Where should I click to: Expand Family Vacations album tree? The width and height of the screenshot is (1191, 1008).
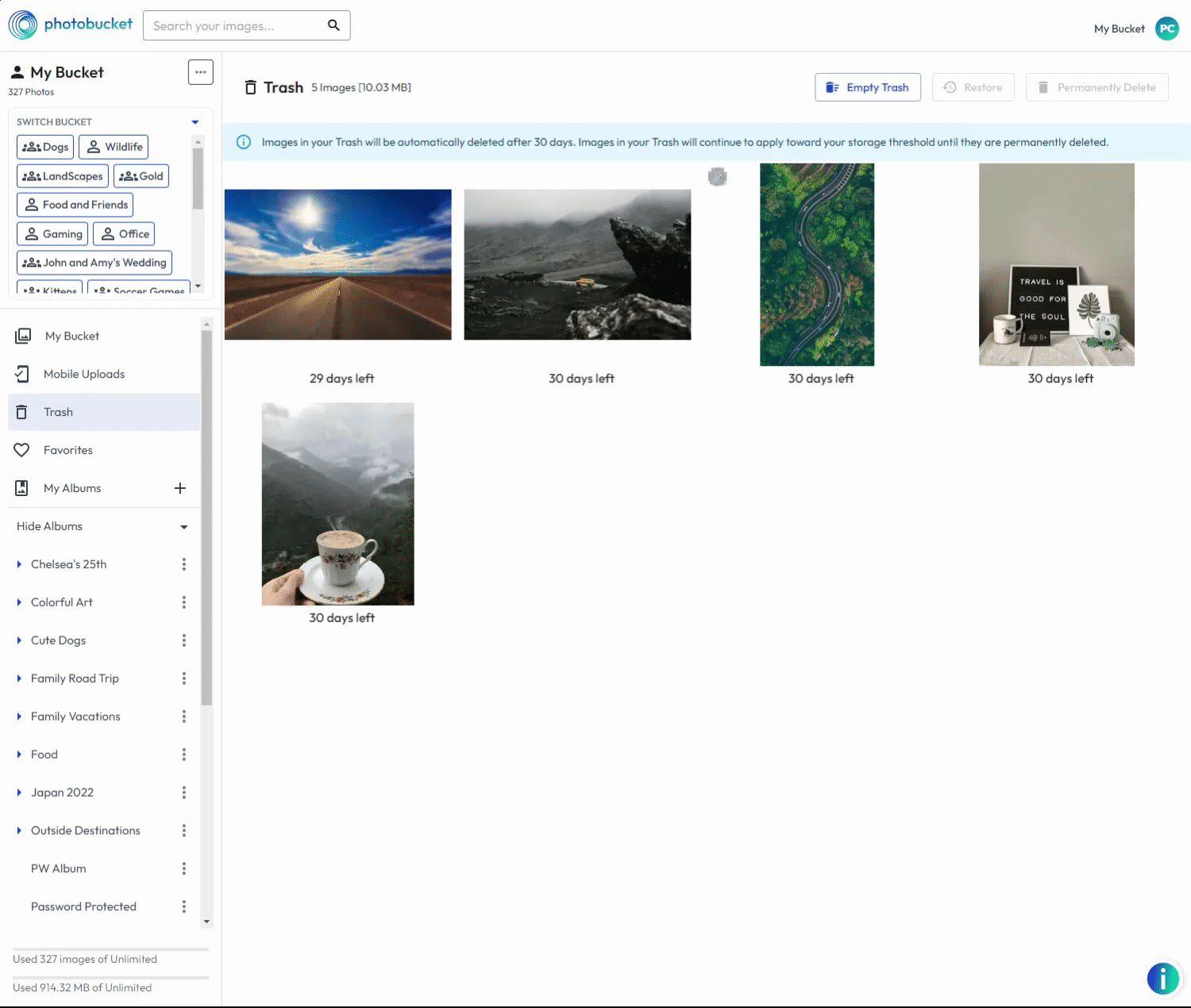(19, 717)
